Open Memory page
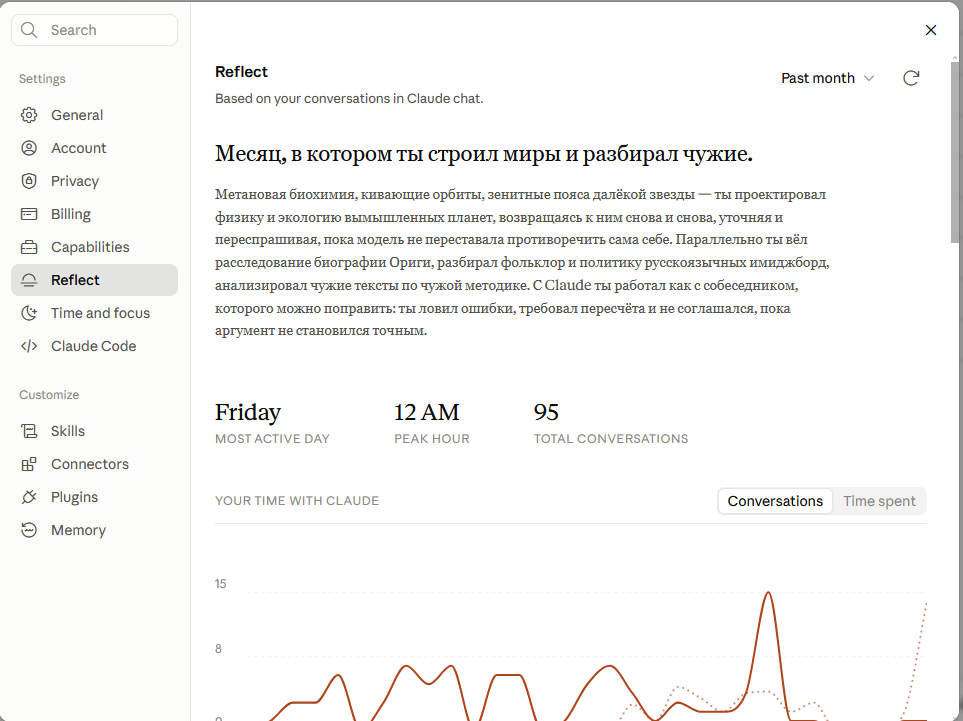Viewport: 963px width, 721px height. pos(95,530)
